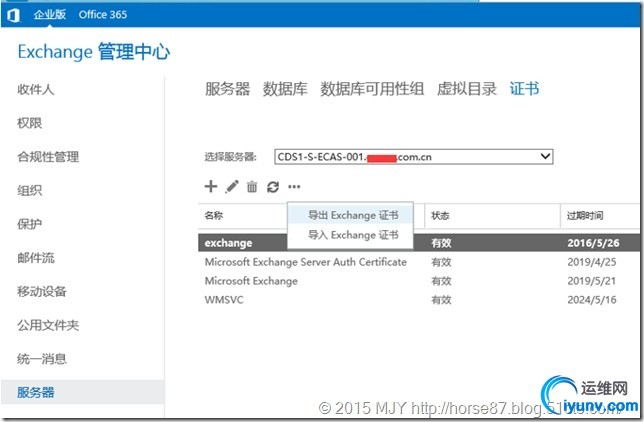The height and width of the screenshot is (422, 644).
Task: Open Office 365 in the top bar
Action: 103,14
